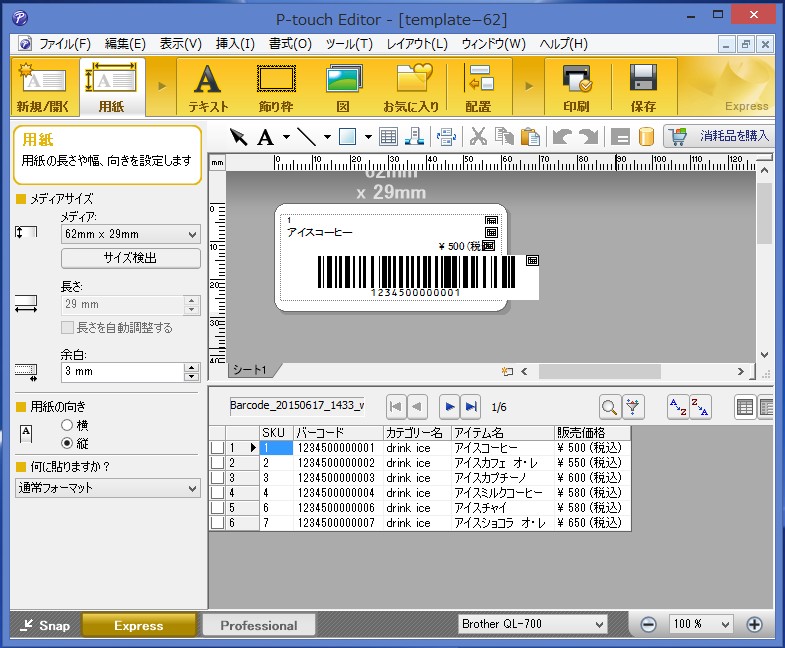Save the template using 保存

coord(643,88)
